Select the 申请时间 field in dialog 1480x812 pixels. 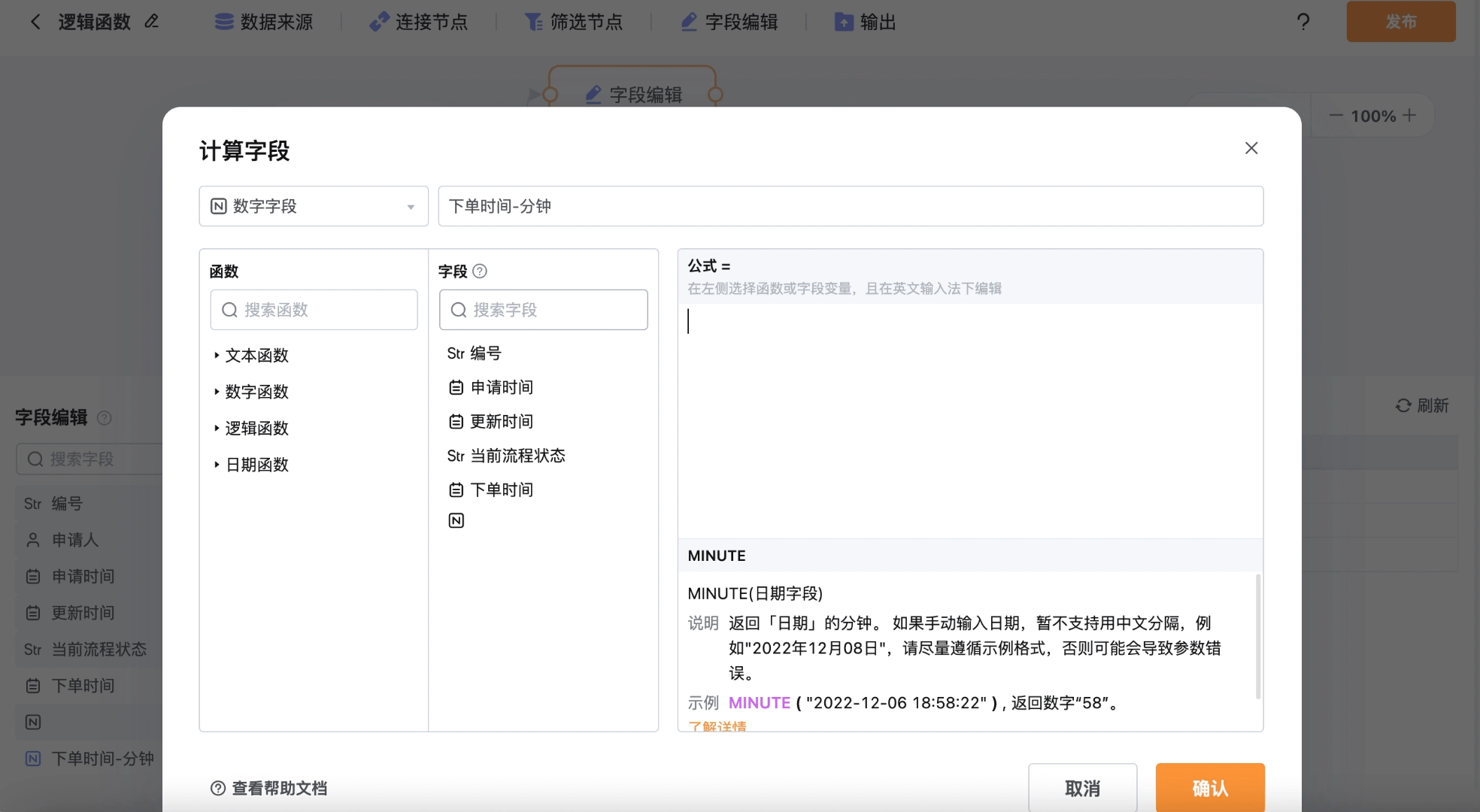pos(491,387)
